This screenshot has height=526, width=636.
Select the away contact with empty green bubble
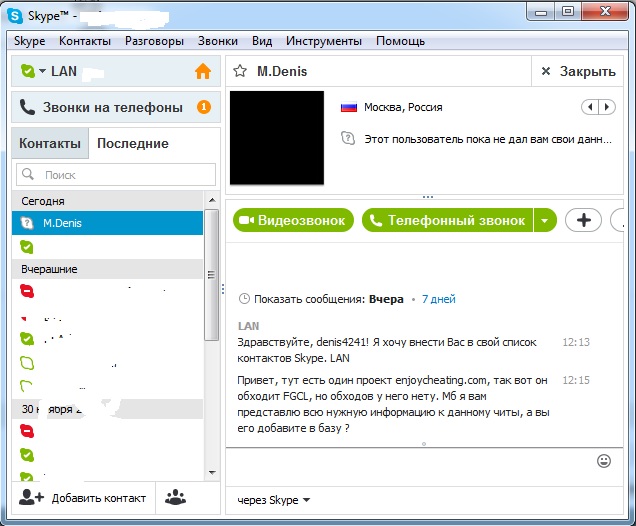tap(107, 363)
